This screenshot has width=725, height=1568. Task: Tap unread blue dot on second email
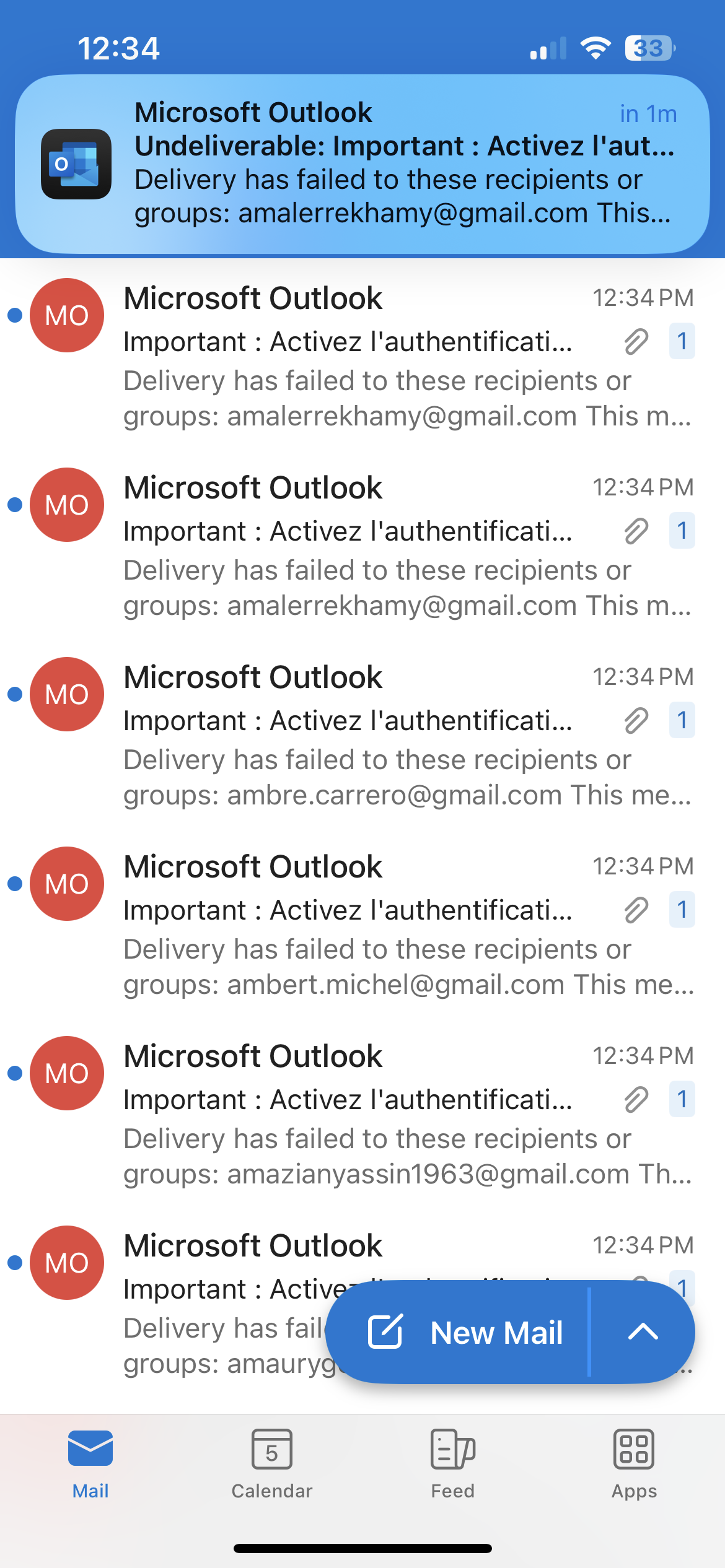pos(15,505)
